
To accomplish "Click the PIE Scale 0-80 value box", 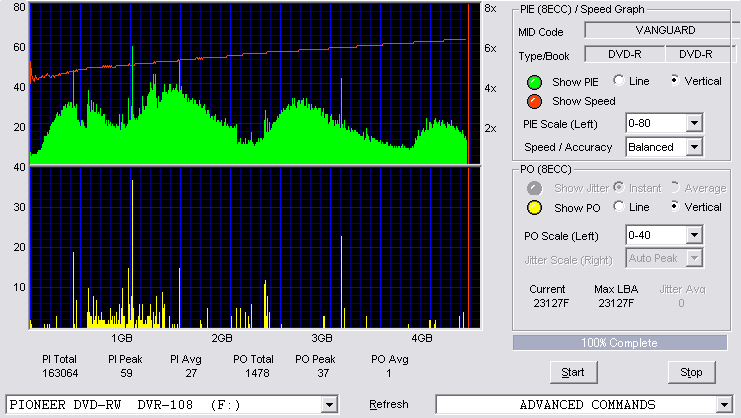I will click(655, 123).
